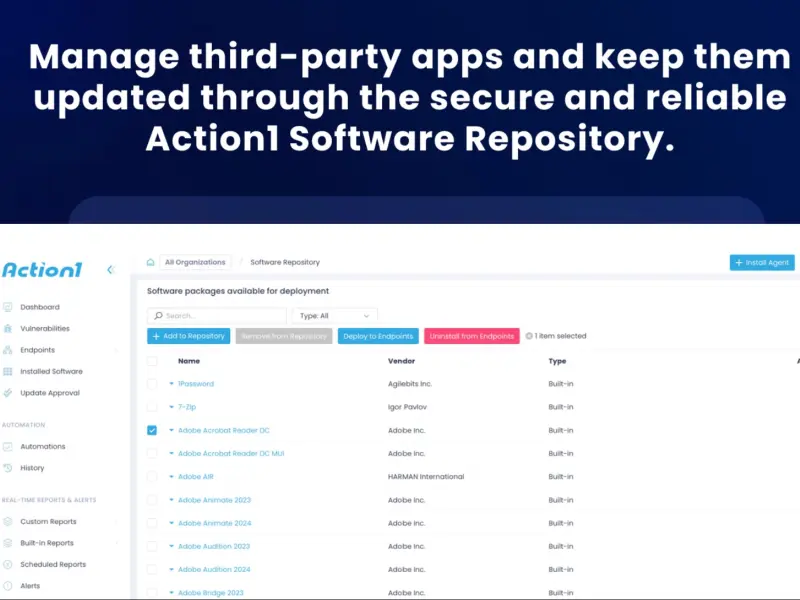Image resolution: width=800 pixels, height=600 pixels.
Task: Focus the Search input field
Action: tap(217, 316)
